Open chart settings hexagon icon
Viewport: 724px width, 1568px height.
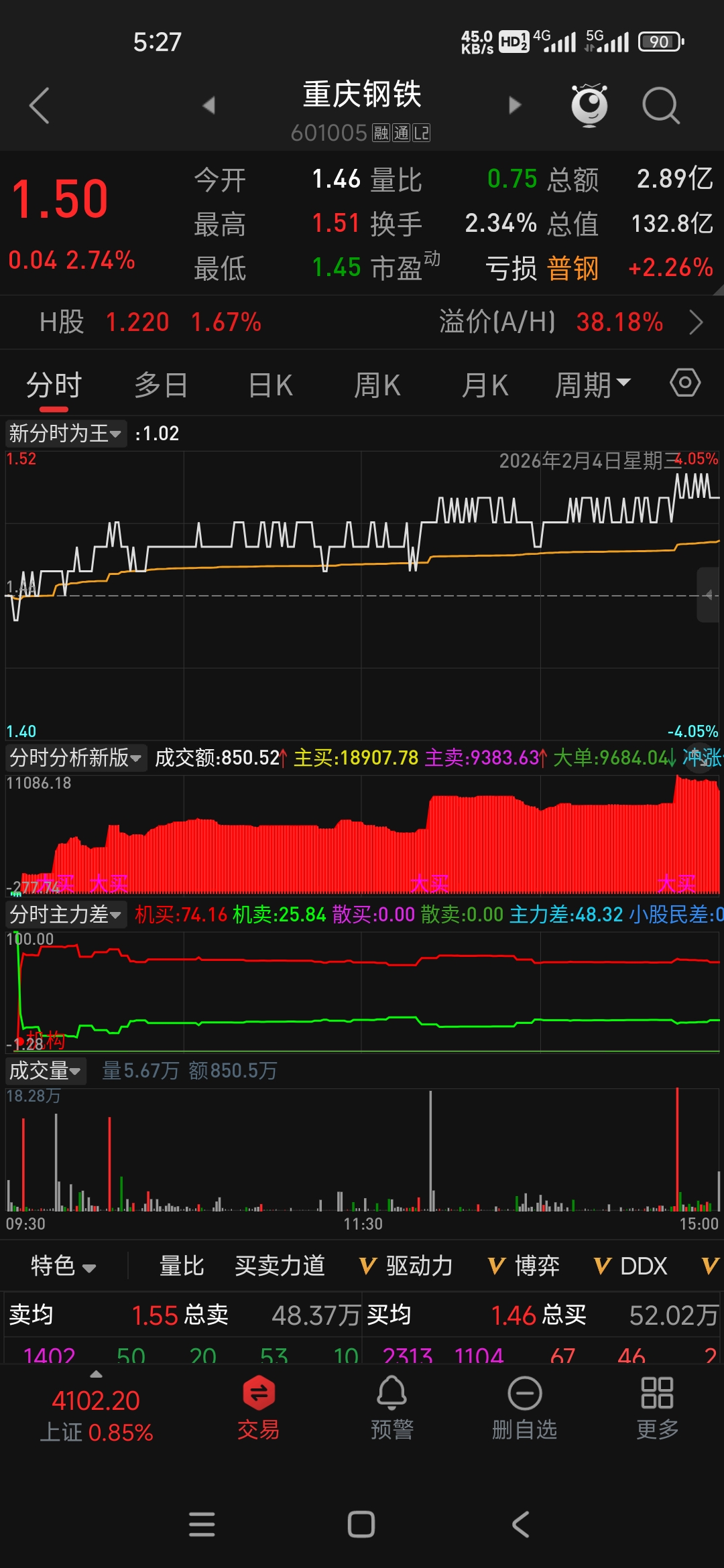coord(685,383)
